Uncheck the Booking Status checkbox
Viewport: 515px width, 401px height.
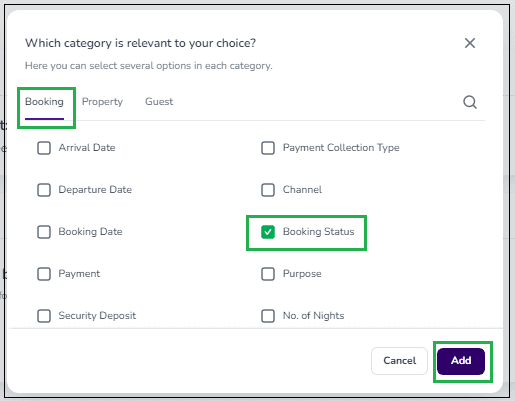(268, 232)
